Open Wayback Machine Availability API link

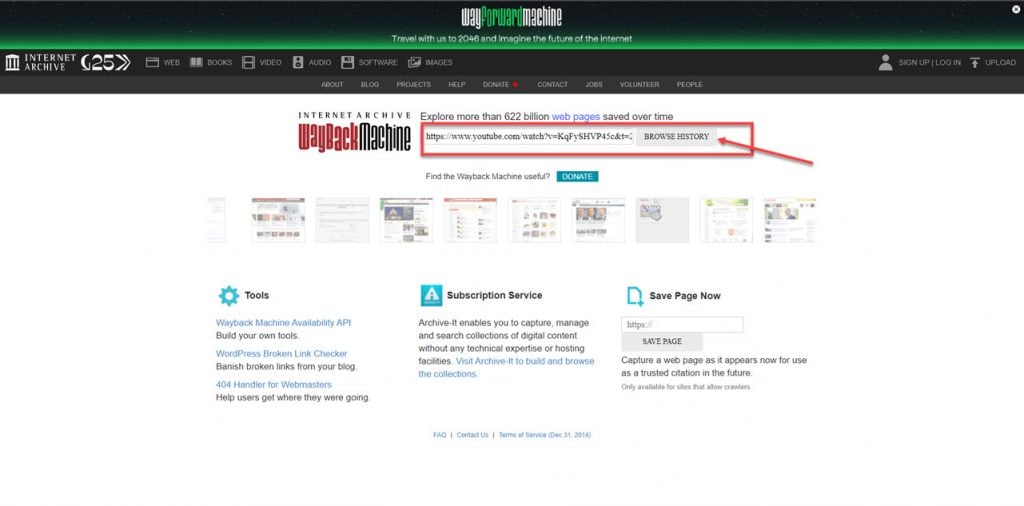click(x=283, y=323)
